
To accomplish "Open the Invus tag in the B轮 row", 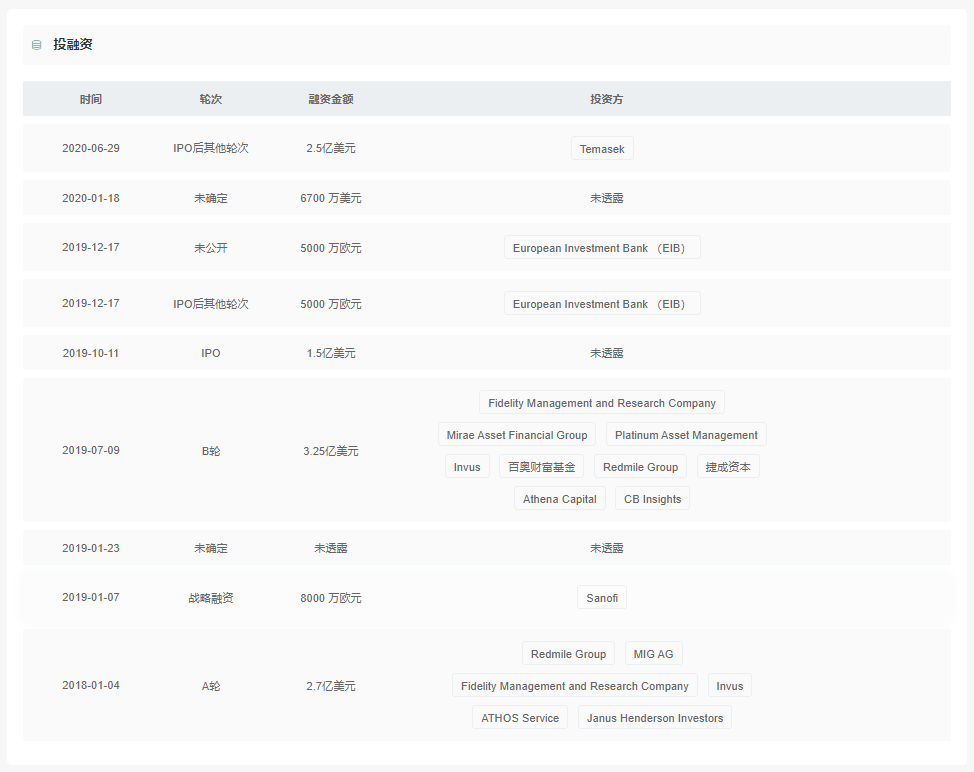I will pos(467,466).
